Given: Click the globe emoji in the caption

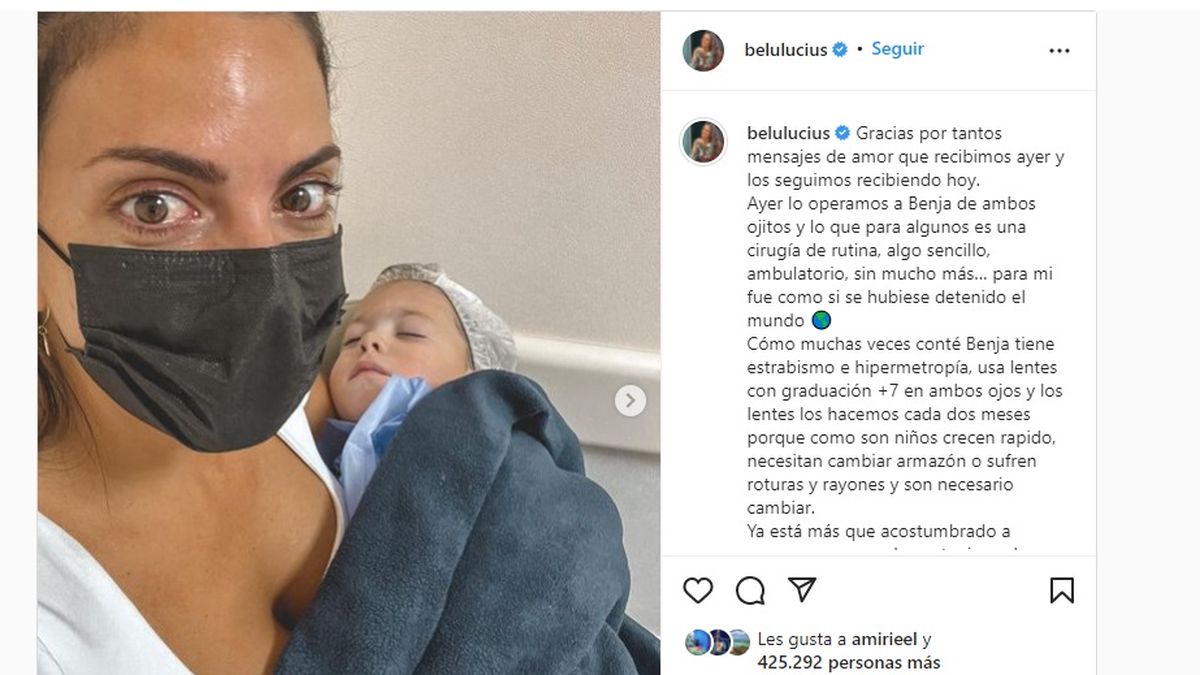Looking at the screenshot, I should pyautogui.click(x=821, y=321).
